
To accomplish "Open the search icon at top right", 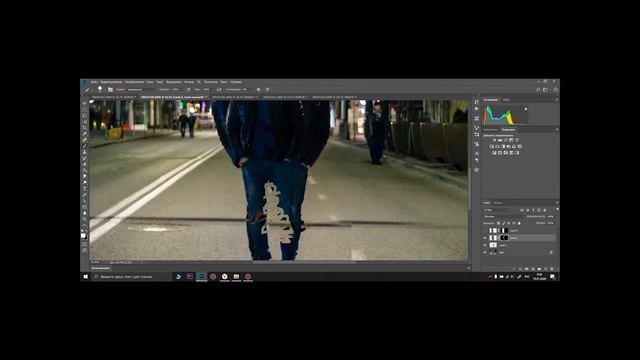I will 538,89.
